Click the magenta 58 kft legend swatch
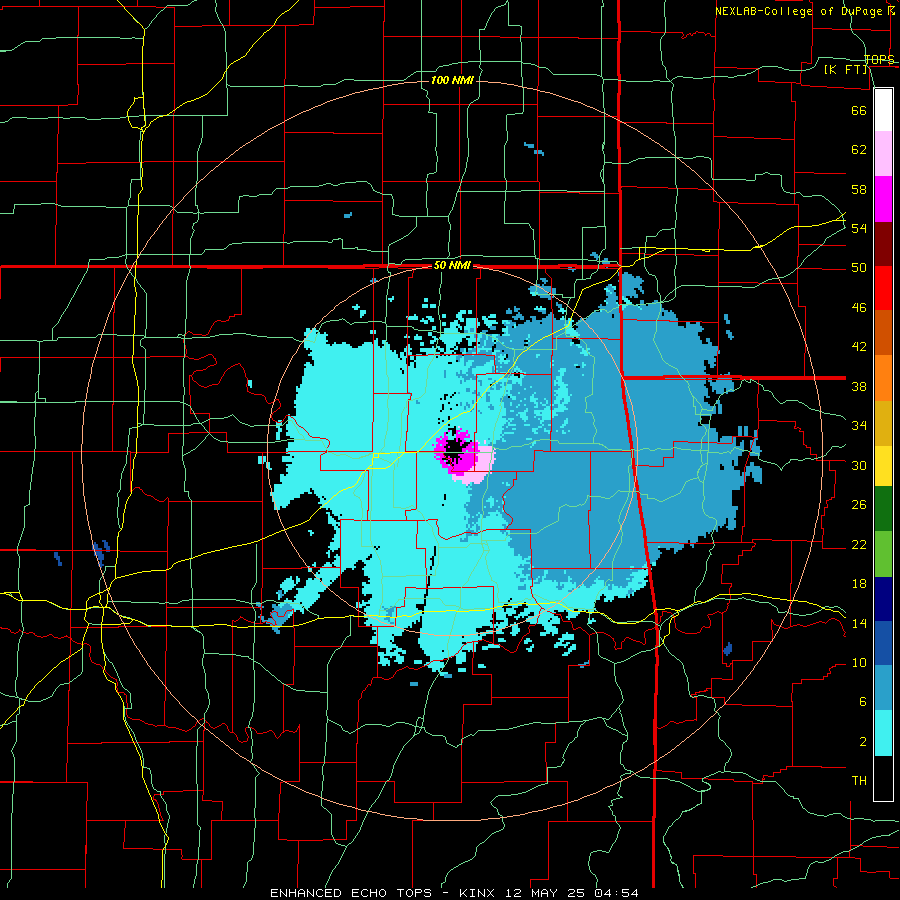The height and width of the screenshot is (900, 900). [883, 199]
